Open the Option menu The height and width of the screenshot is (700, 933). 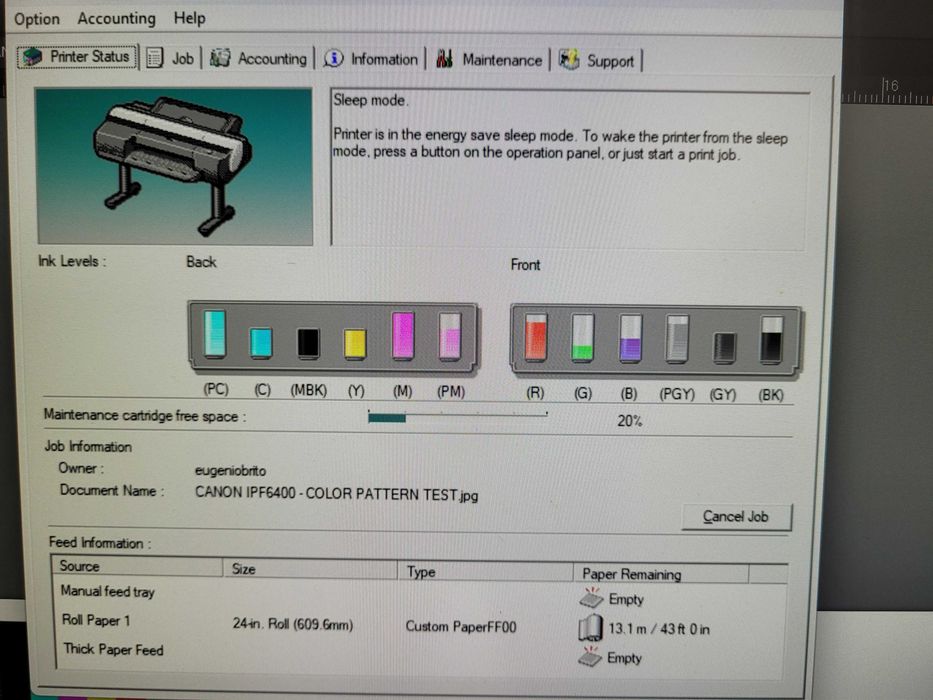tap(37, 19)
